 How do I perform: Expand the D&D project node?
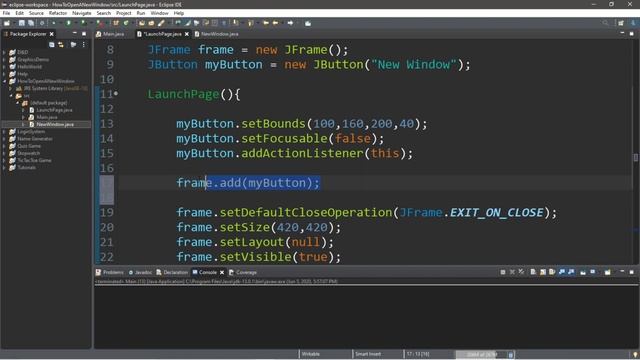(4, 52)
